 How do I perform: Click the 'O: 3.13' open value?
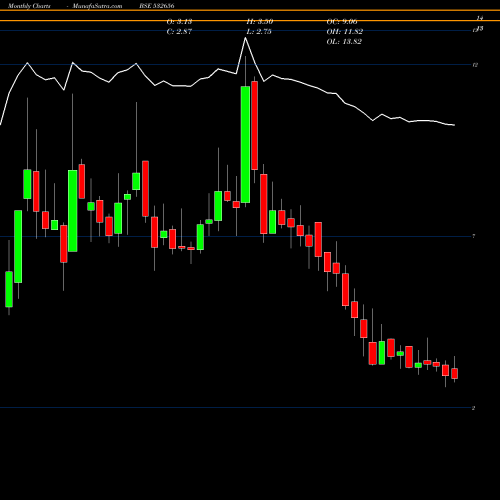pos(179,22)
